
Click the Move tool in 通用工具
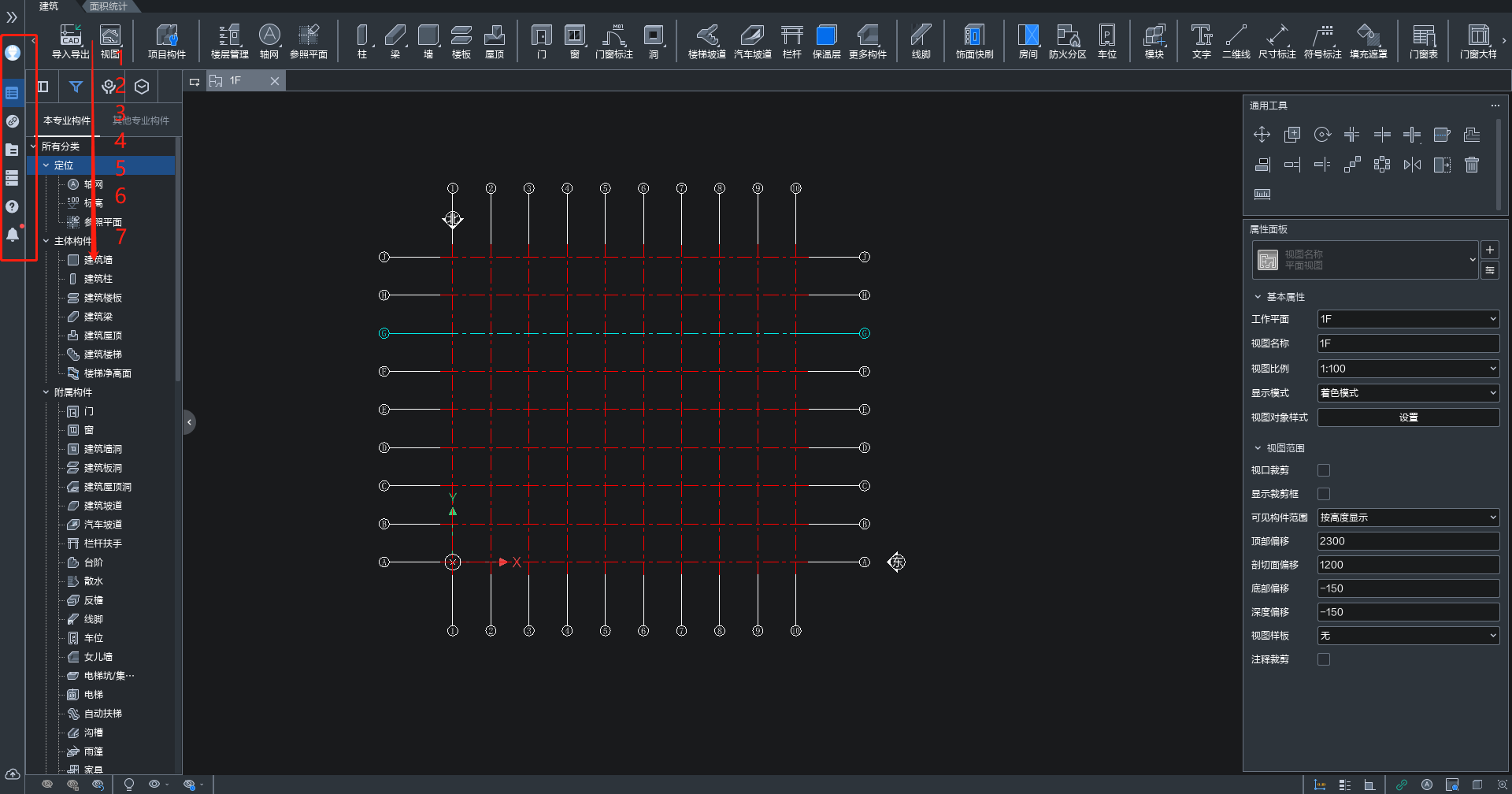1262,135
